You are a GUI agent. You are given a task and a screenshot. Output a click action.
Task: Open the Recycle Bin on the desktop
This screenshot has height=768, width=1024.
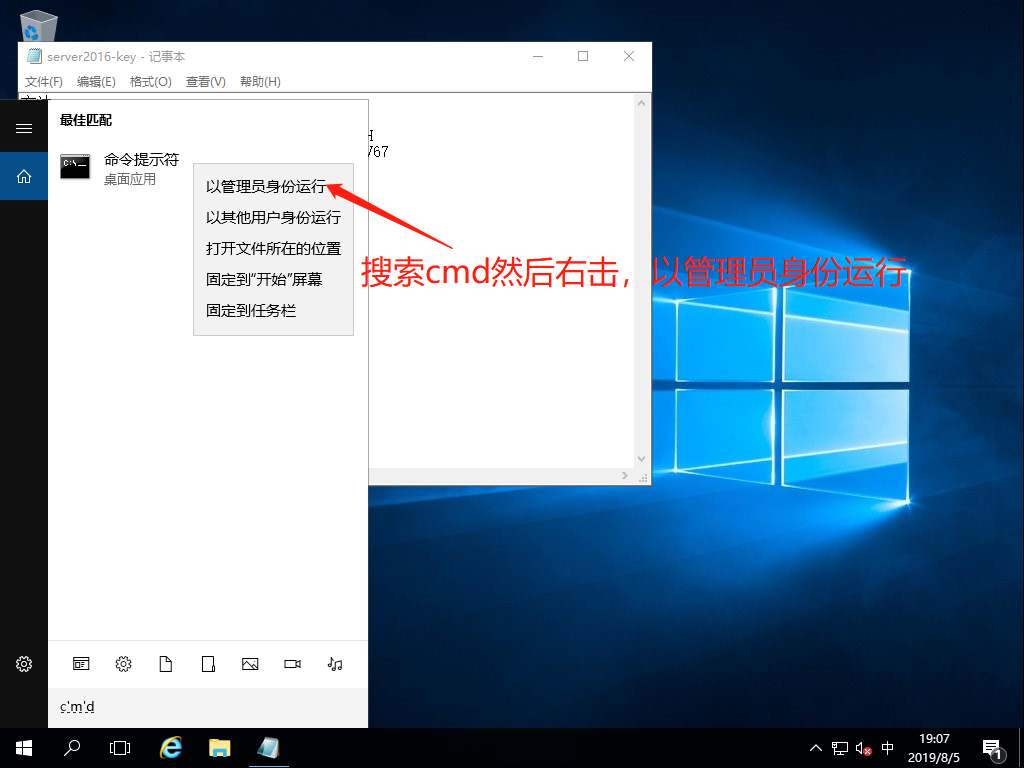(x=38, y=26)
